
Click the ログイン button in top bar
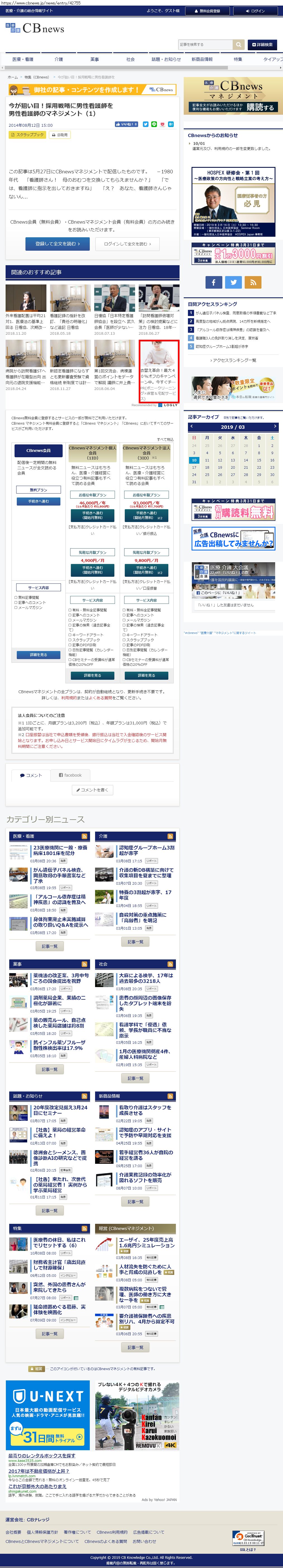[255, 11]
